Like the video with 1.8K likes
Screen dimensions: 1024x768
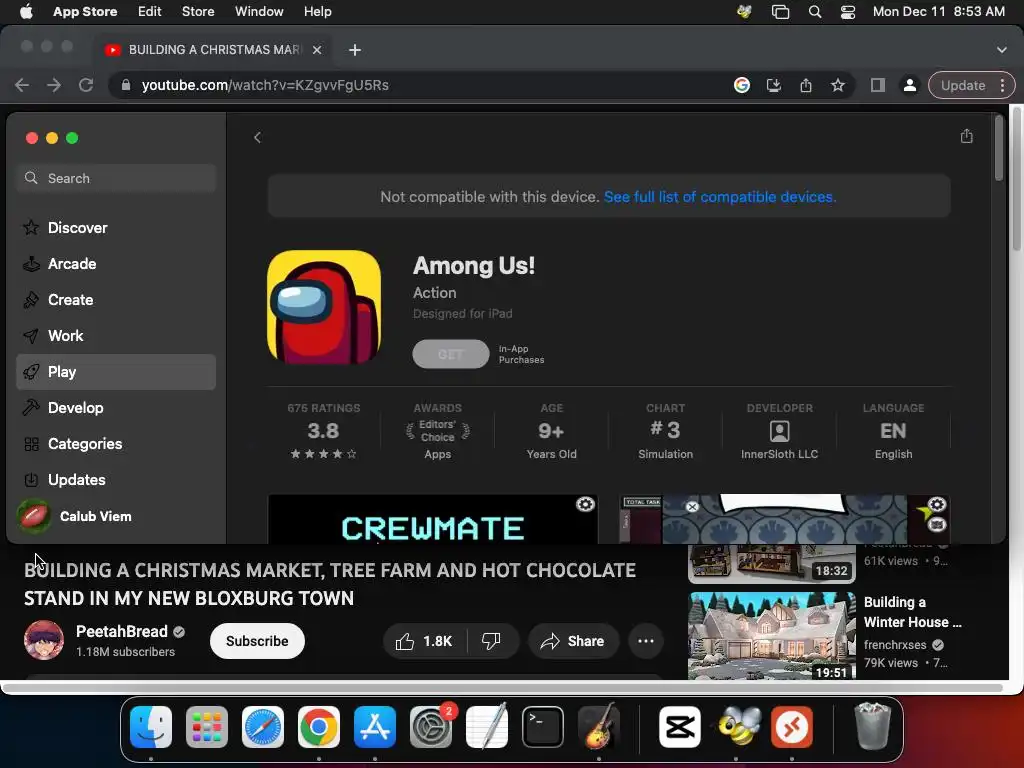424,641
